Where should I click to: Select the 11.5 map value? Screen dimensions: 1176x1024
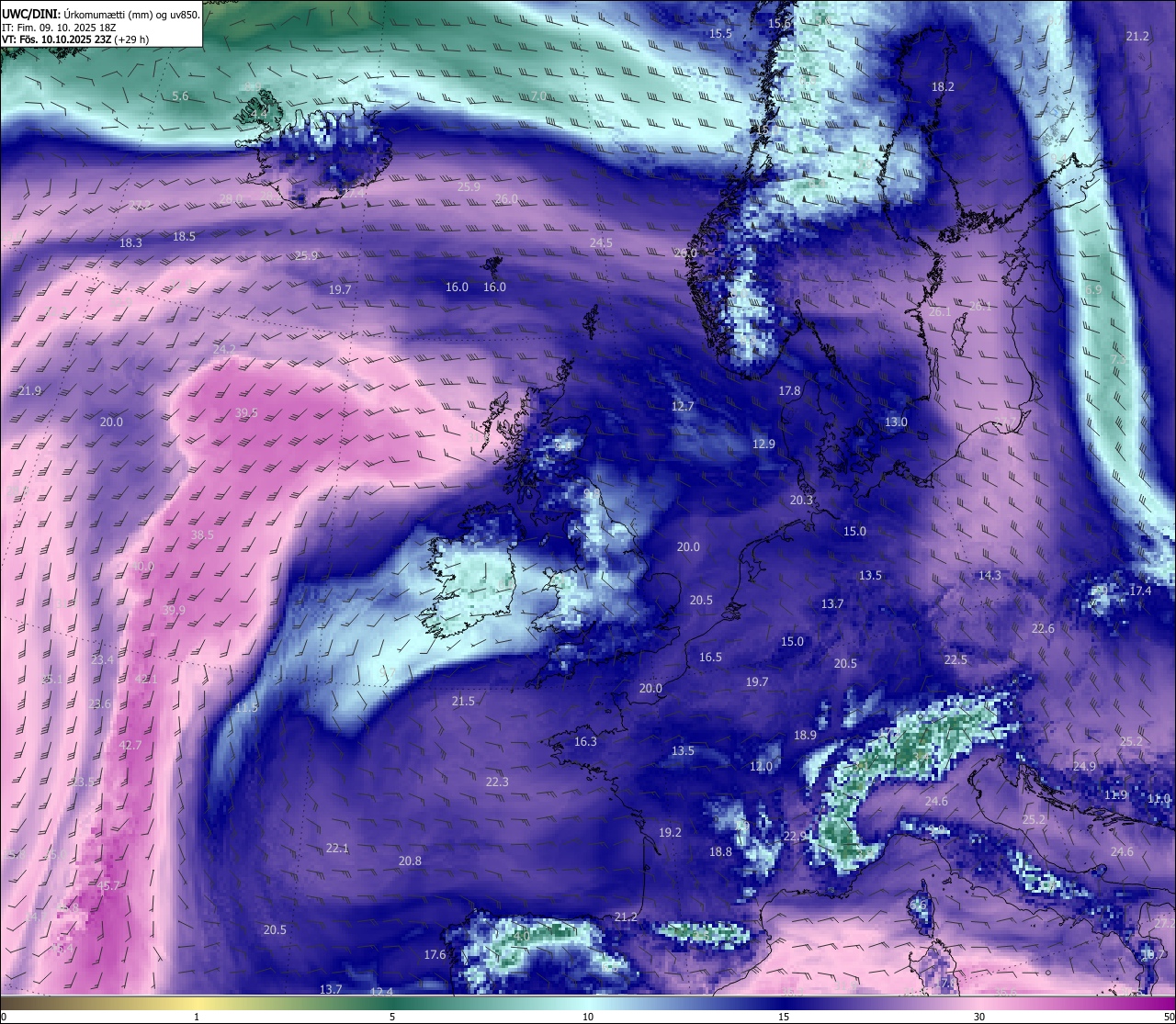coord(246,708)
